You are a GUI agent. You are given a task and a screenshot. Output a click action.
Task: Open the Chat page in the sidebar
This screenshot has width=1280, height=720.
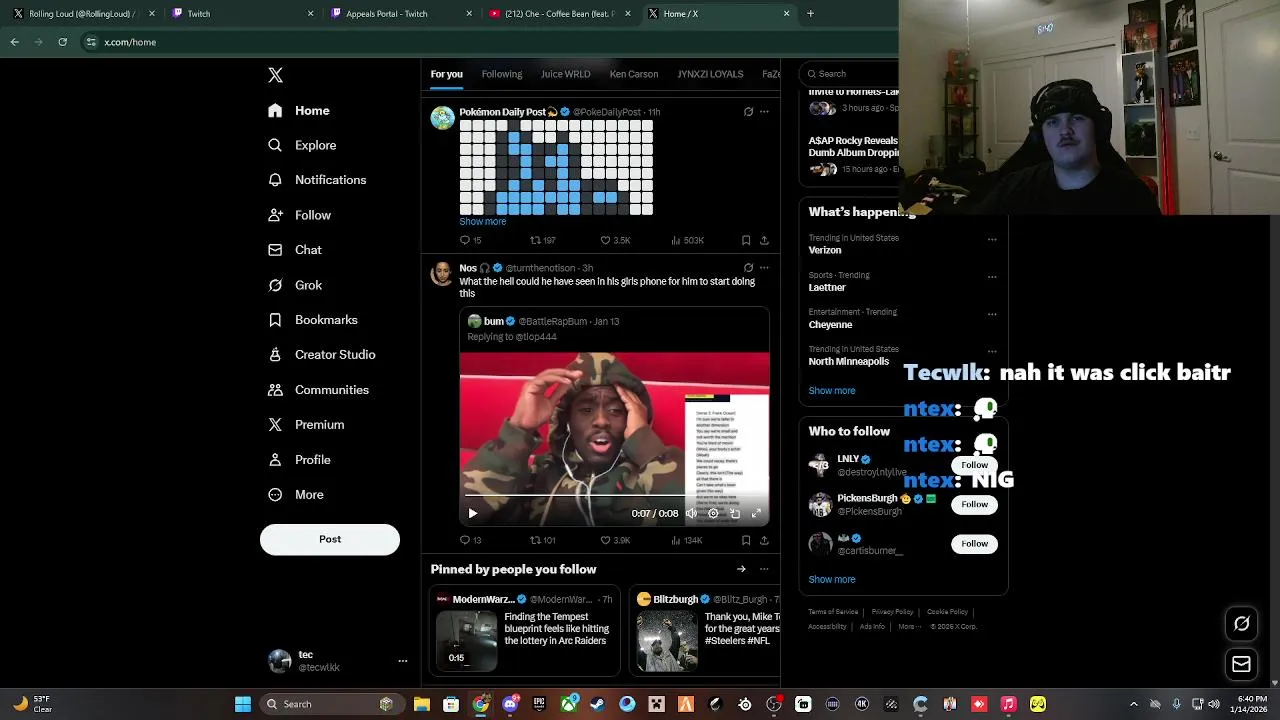[x=295, y=250]
